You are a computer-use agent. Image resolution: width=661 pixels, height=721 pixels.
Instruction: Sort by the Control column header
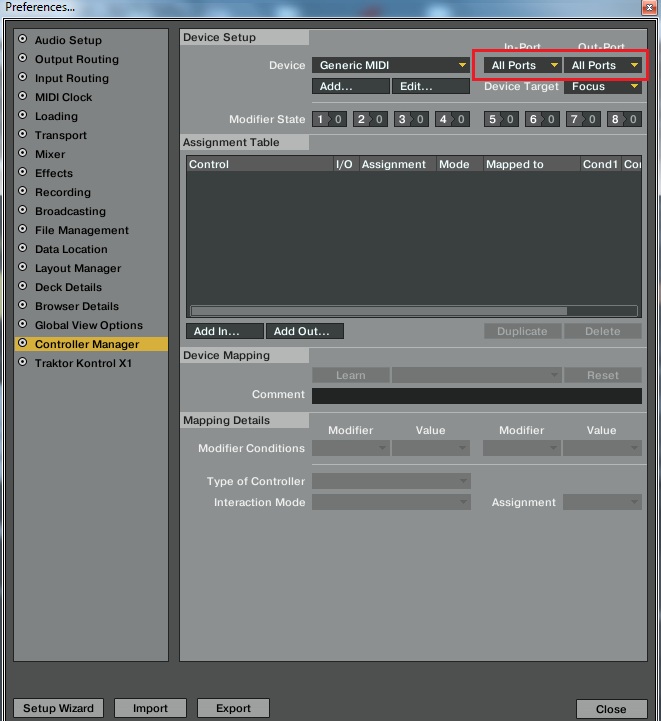(x=260, y=164)
